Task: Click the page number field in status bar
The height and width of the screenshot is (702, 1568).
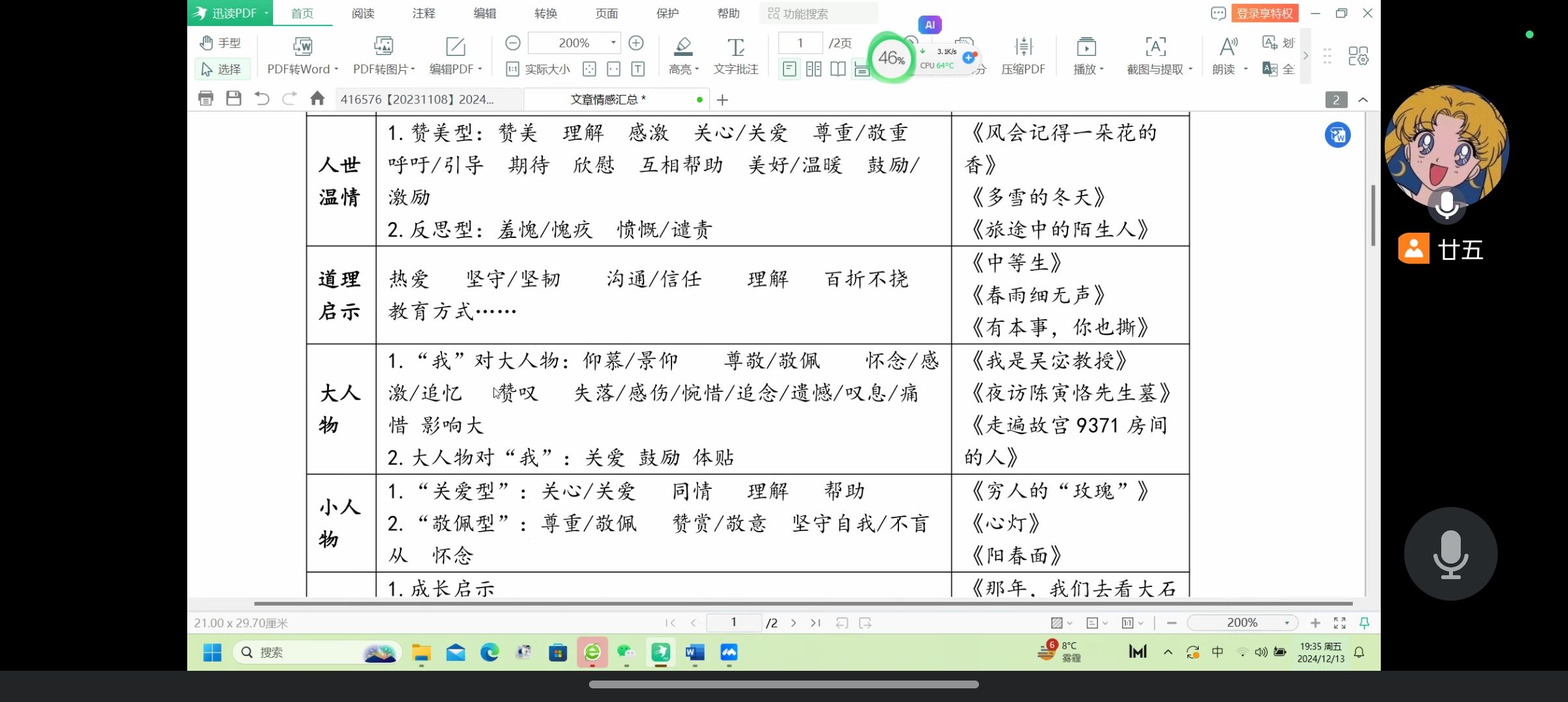Action: click(x=733, y=623)
